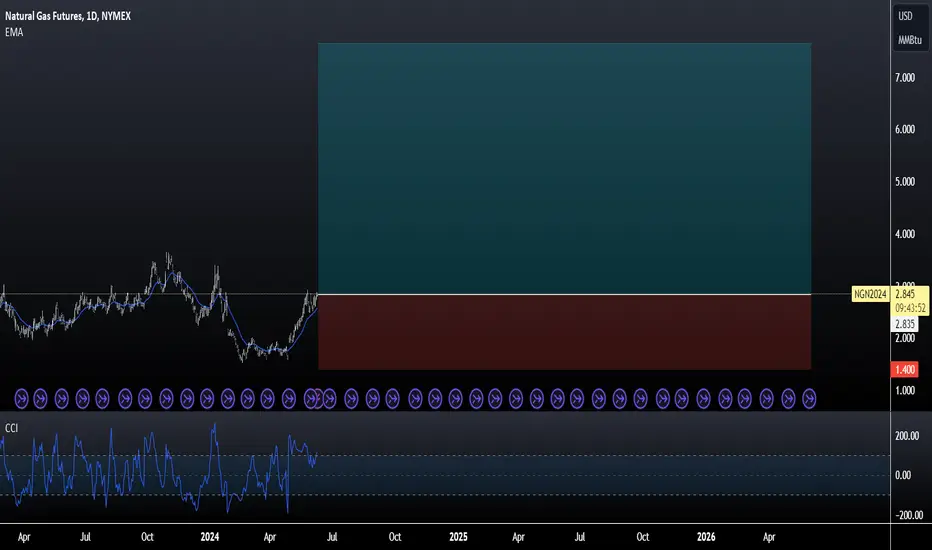The width and height of the screenshot is (932, 550).
Task: Click the 09:43:52 bar countdown label
Action: 911,308
